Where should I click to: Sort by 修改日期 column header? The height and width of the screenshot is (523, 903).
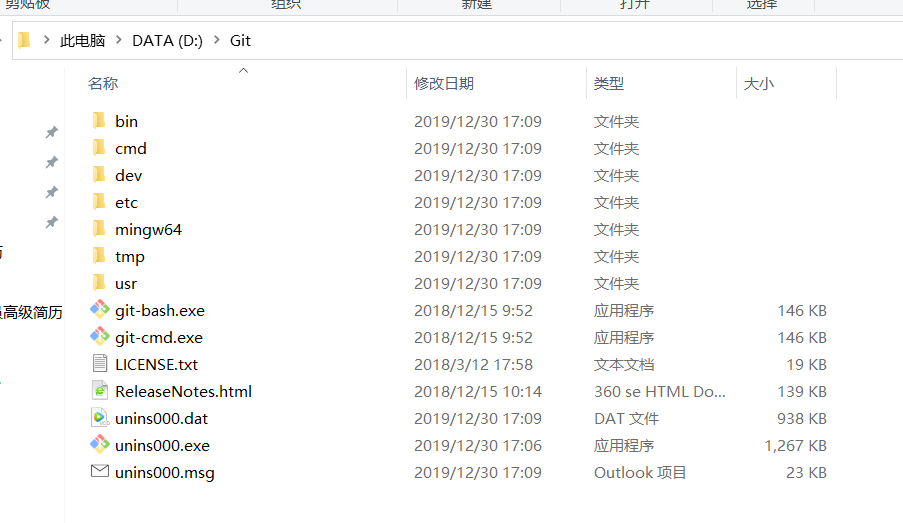(x=444, y=84)
